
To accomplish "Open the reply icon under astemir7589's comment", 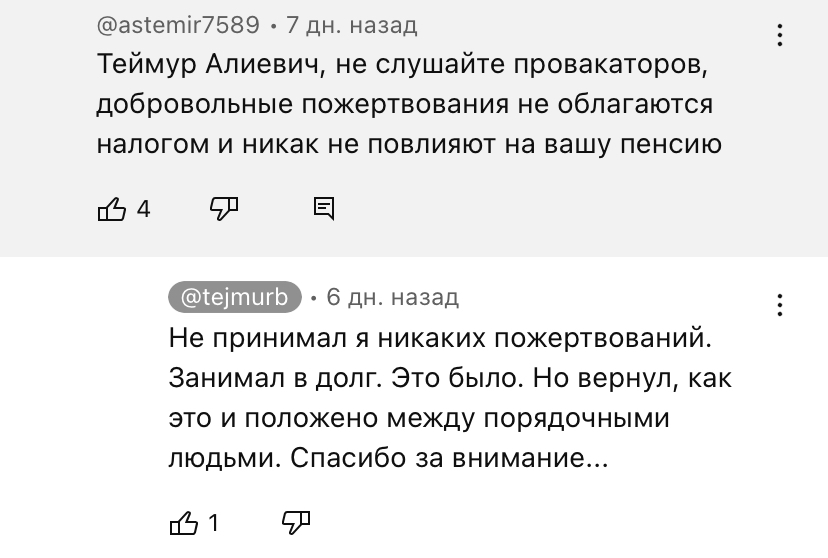I will (324, 209).
